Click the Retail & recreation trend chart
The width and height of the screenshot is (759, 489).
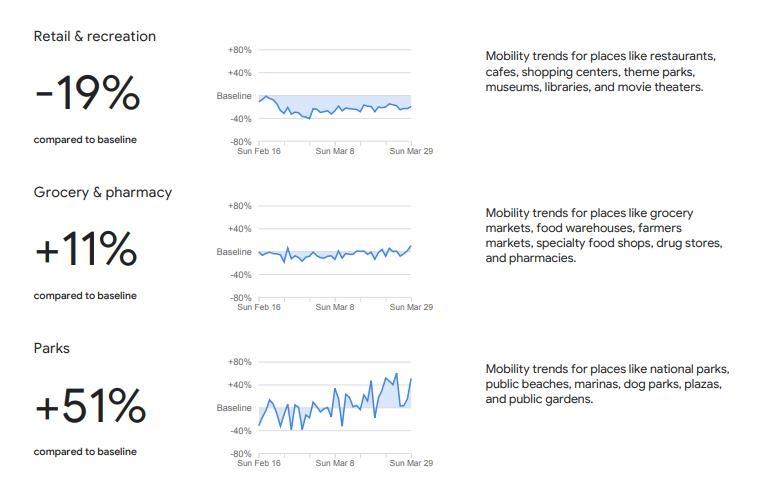pyautogui.click(x=335, y=96)
